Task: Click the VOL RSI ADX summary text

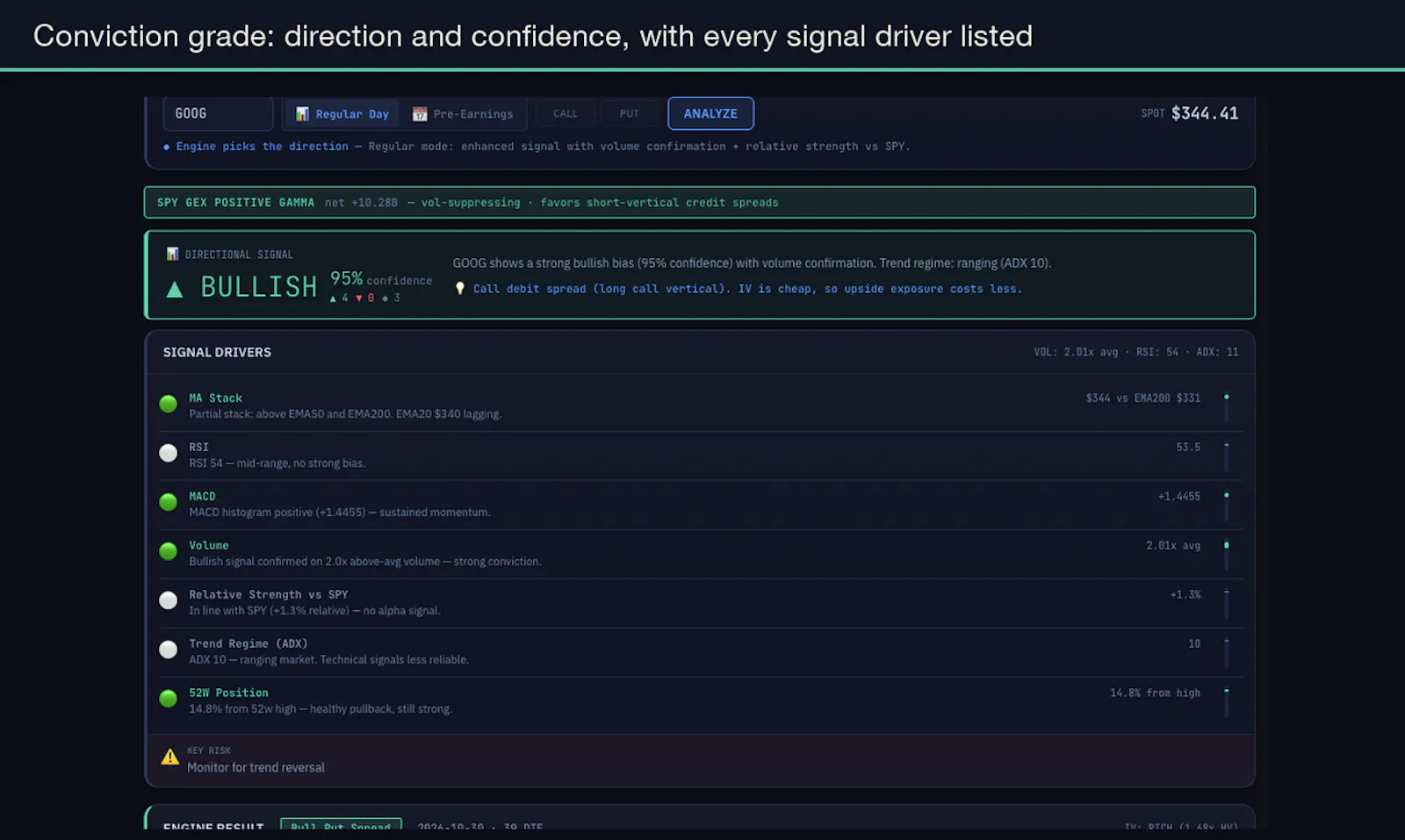Action: pyautogui.click(x=1135, y=352)
